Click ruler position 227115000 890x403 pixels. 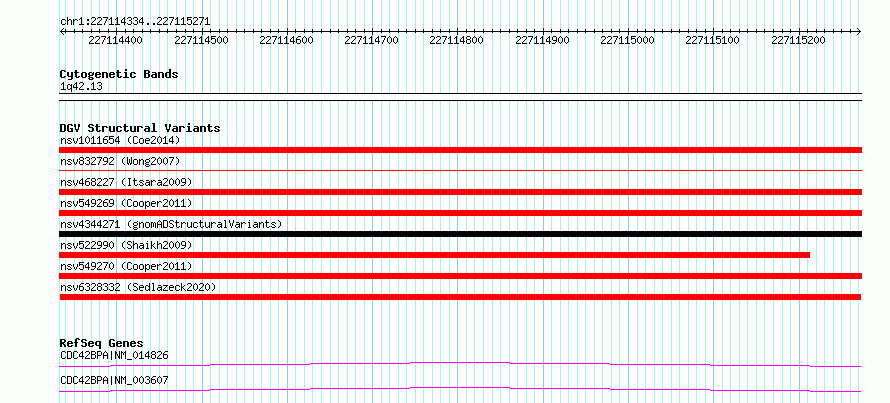(627, 40)
